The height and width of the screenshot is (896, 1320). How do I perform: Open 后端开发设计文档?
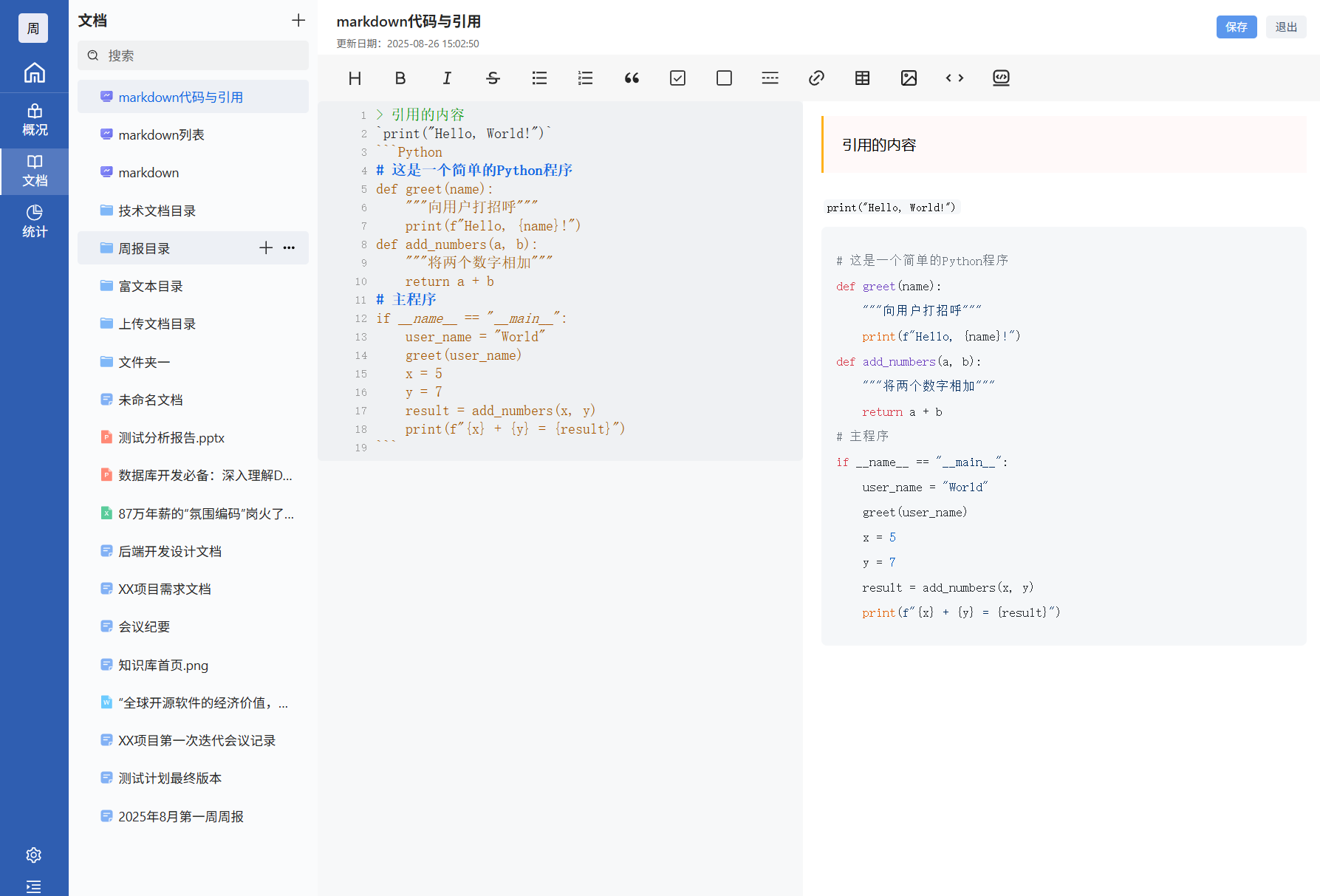pos(193,551)
